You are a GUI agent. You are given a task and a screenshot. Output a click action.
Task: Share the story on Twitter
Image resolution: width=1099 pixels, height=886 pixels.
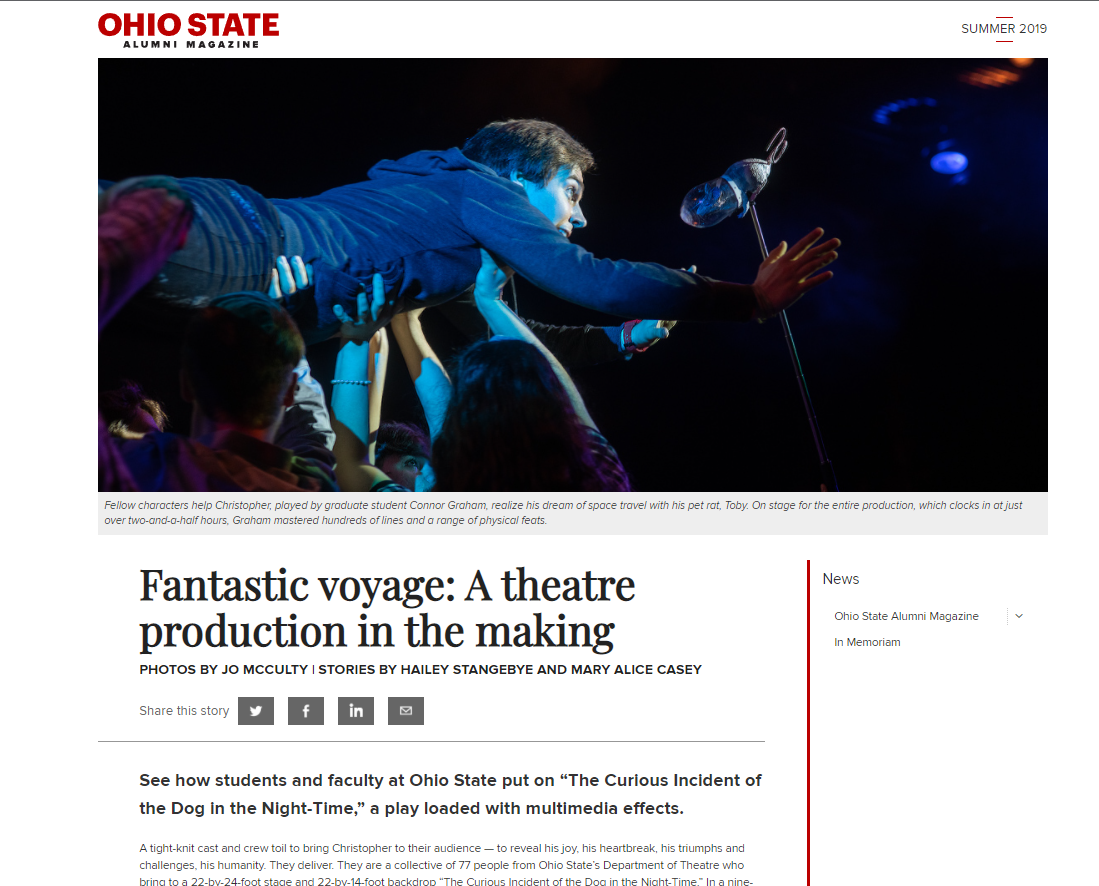tap(256, 711)
